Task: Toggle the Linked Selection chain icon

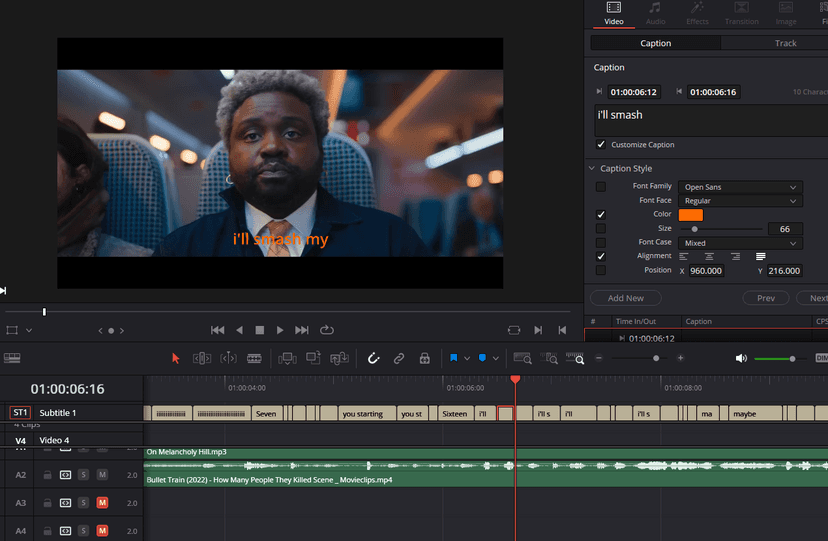Action: 398,358
